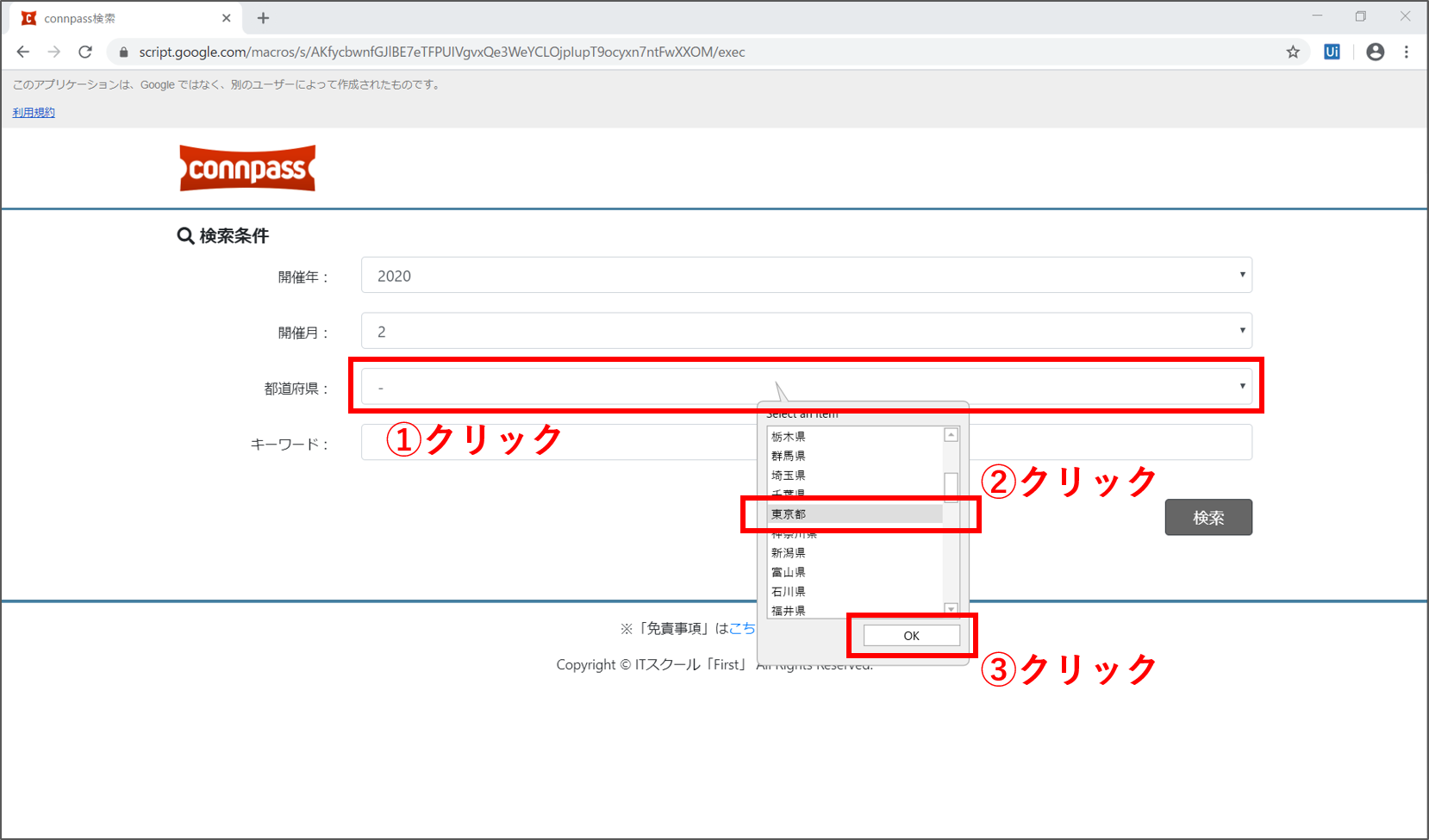
Task: Open the Chrome profile account icon
Action: (x=1376, y=52)
